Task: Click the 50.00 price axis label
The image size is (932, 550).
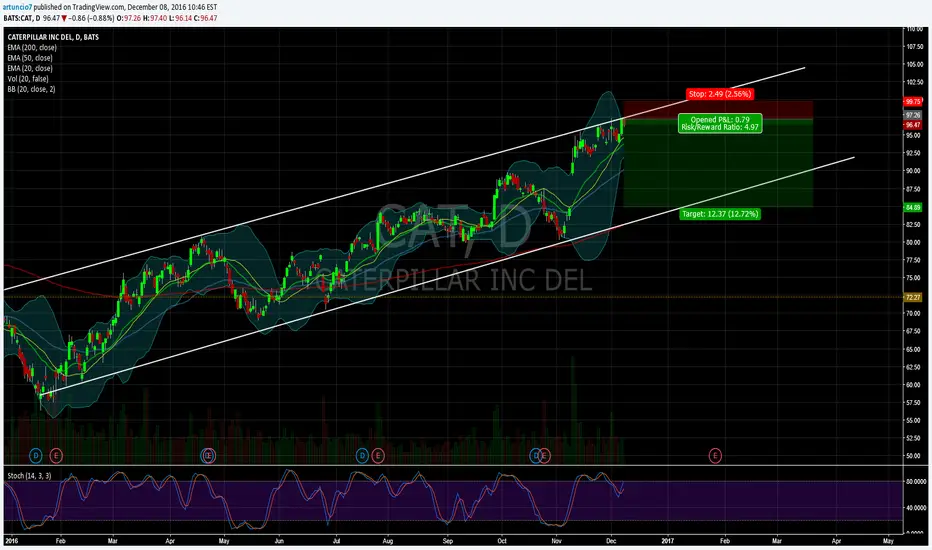Action: coord(913,456)
